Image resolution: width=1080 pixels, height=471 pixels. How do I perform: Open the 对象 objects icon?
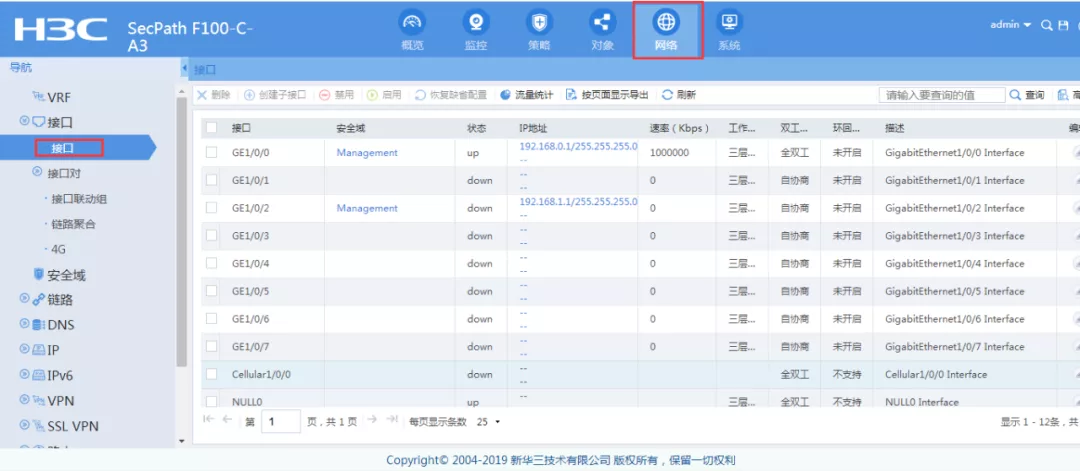(603, 23)
